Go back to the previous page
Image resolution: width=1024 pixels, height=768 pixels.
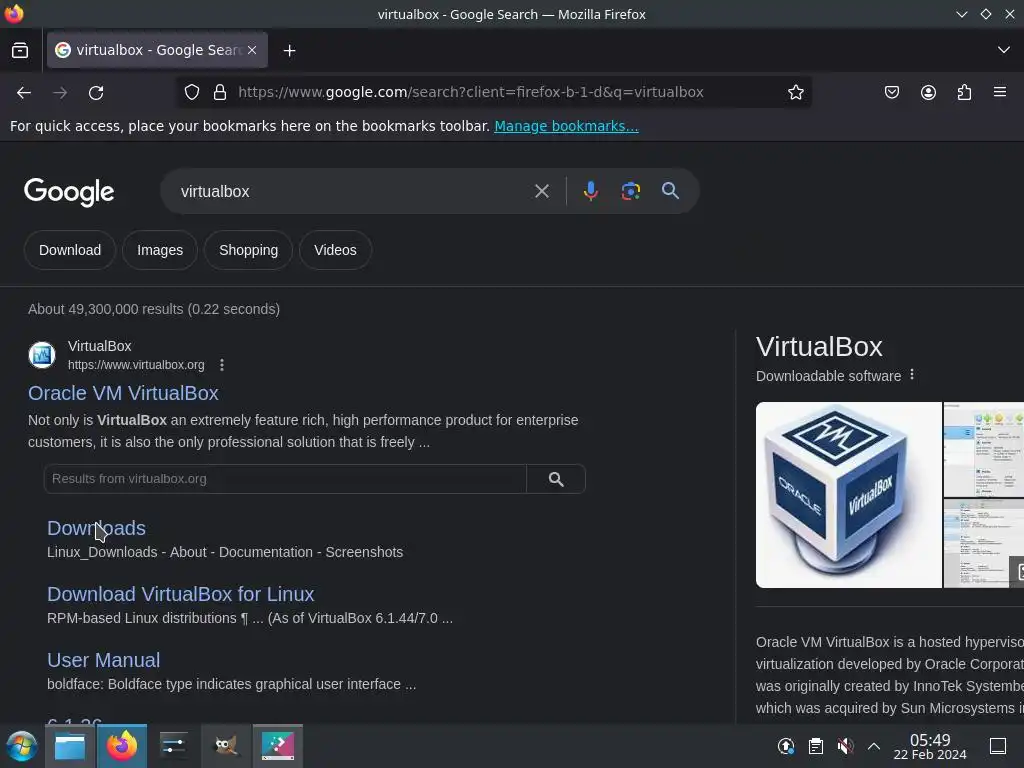[24, 93]
